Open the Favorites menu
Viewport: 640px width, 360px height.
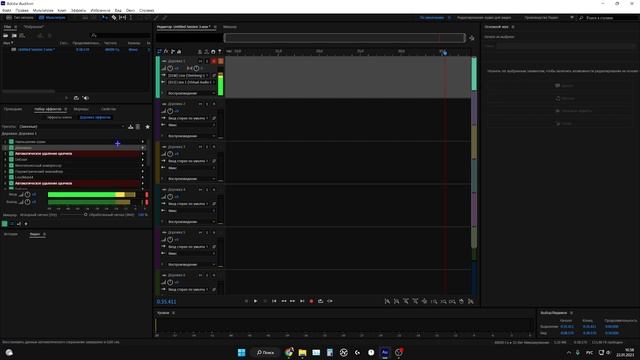pyautogui.click(x=100, y=10)
